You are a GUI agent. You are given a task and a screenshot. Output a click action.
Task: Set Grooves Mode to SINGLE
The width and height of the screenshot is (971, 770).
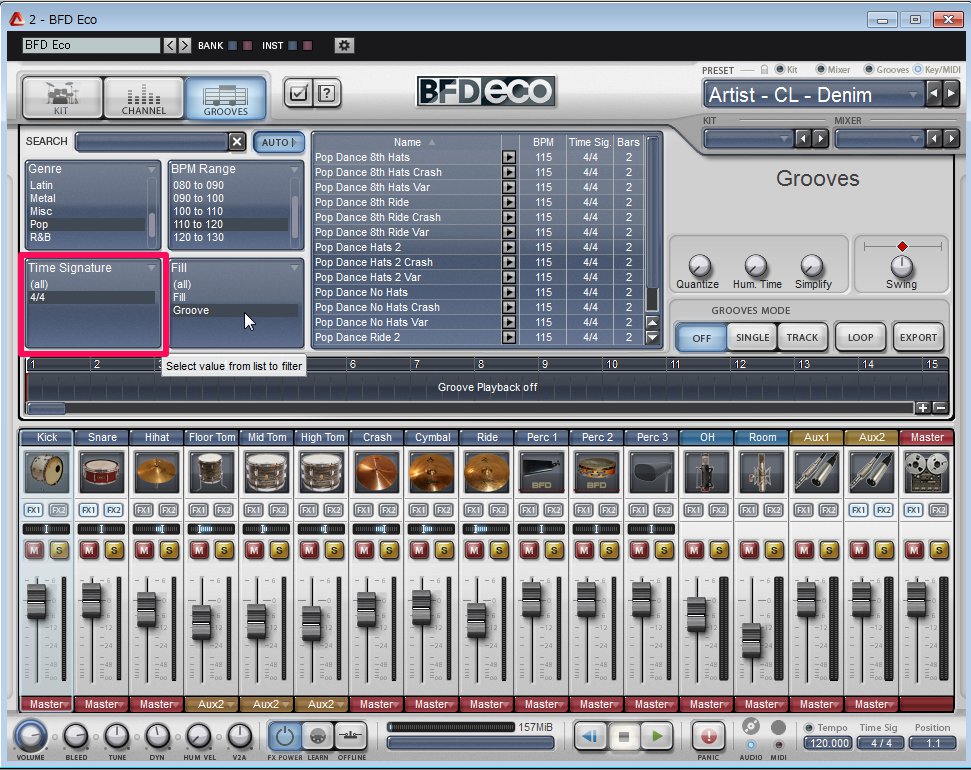coord(752,338)
